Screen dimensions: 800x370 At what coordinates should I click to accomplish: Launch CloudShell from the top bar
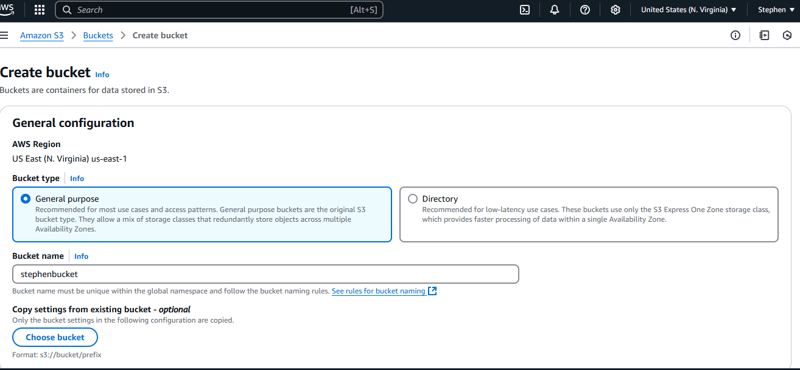point(524,10)
